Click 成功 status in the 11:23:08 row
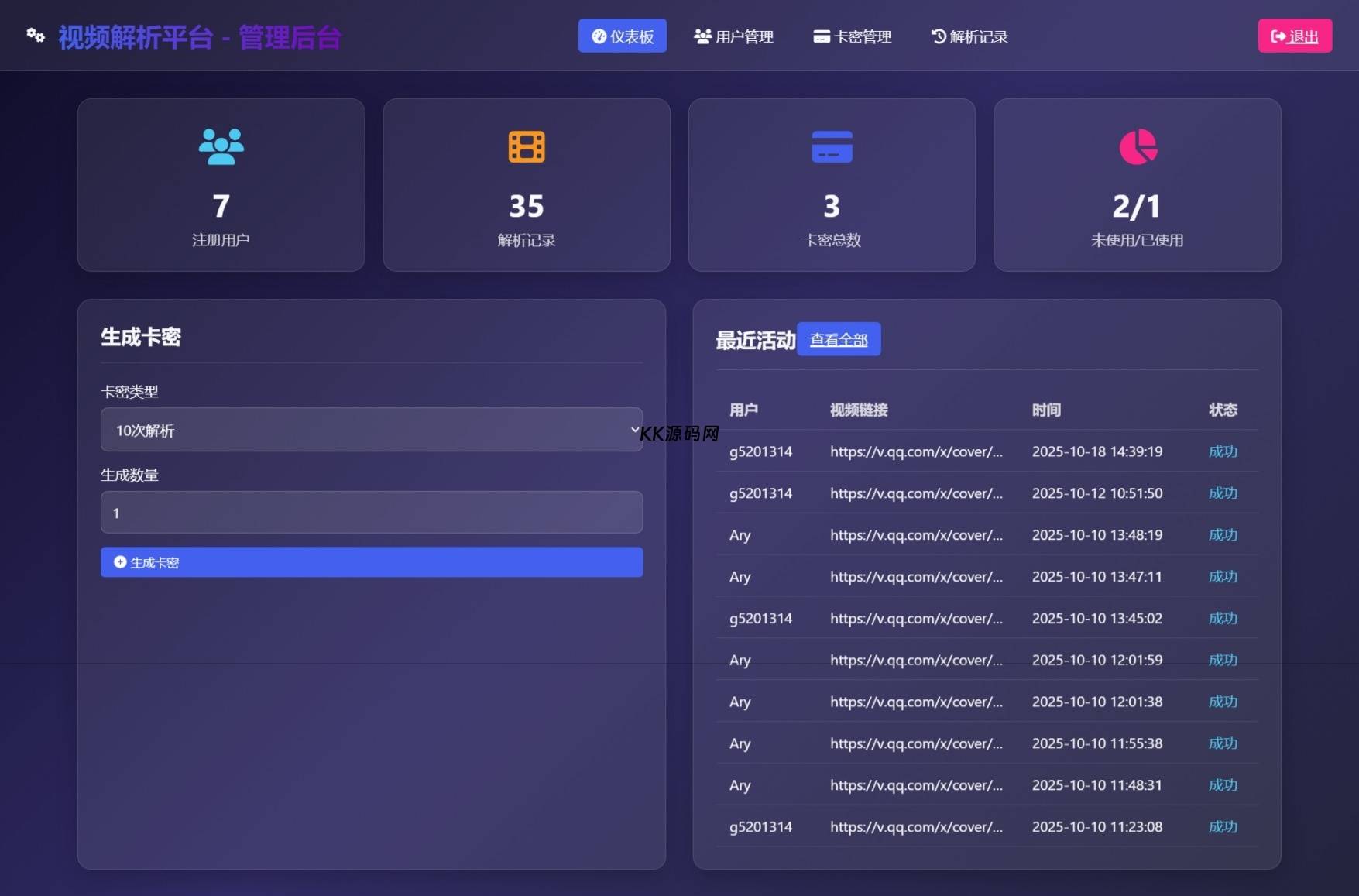 pos(1223,827)
